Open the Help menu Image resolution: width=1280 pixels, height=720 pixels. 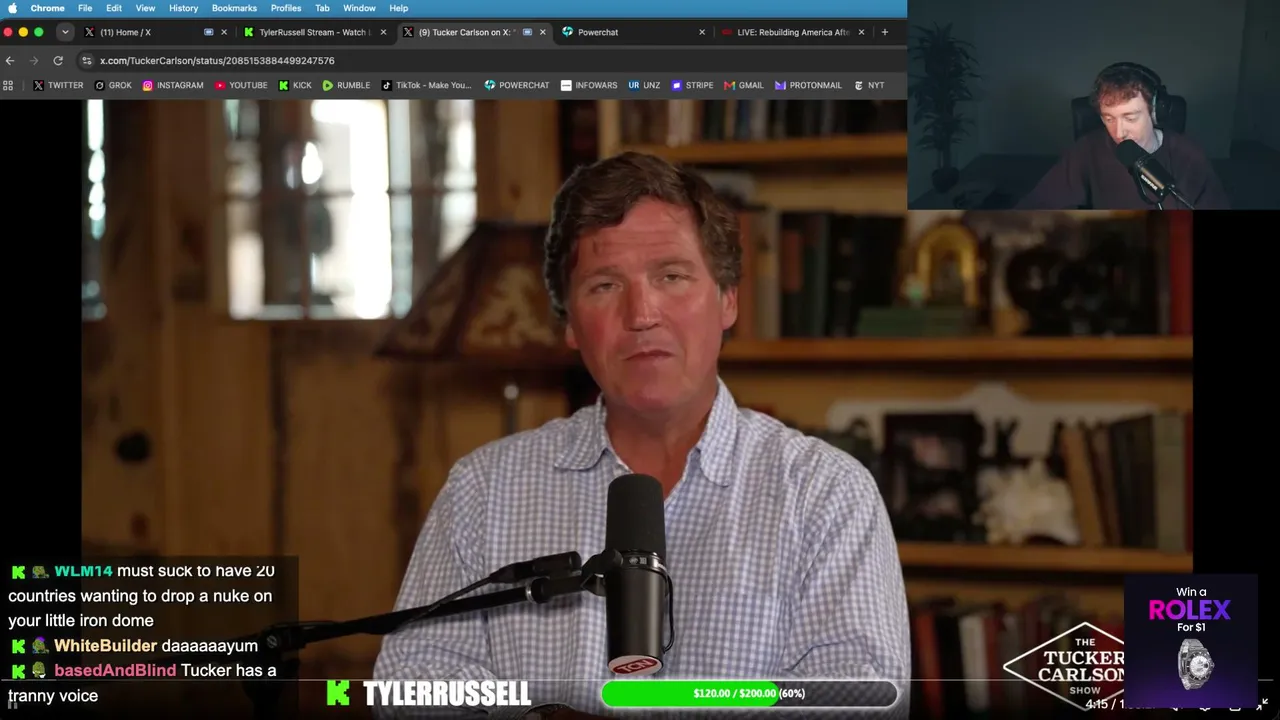pyautogui.click(x=398, y=8)
